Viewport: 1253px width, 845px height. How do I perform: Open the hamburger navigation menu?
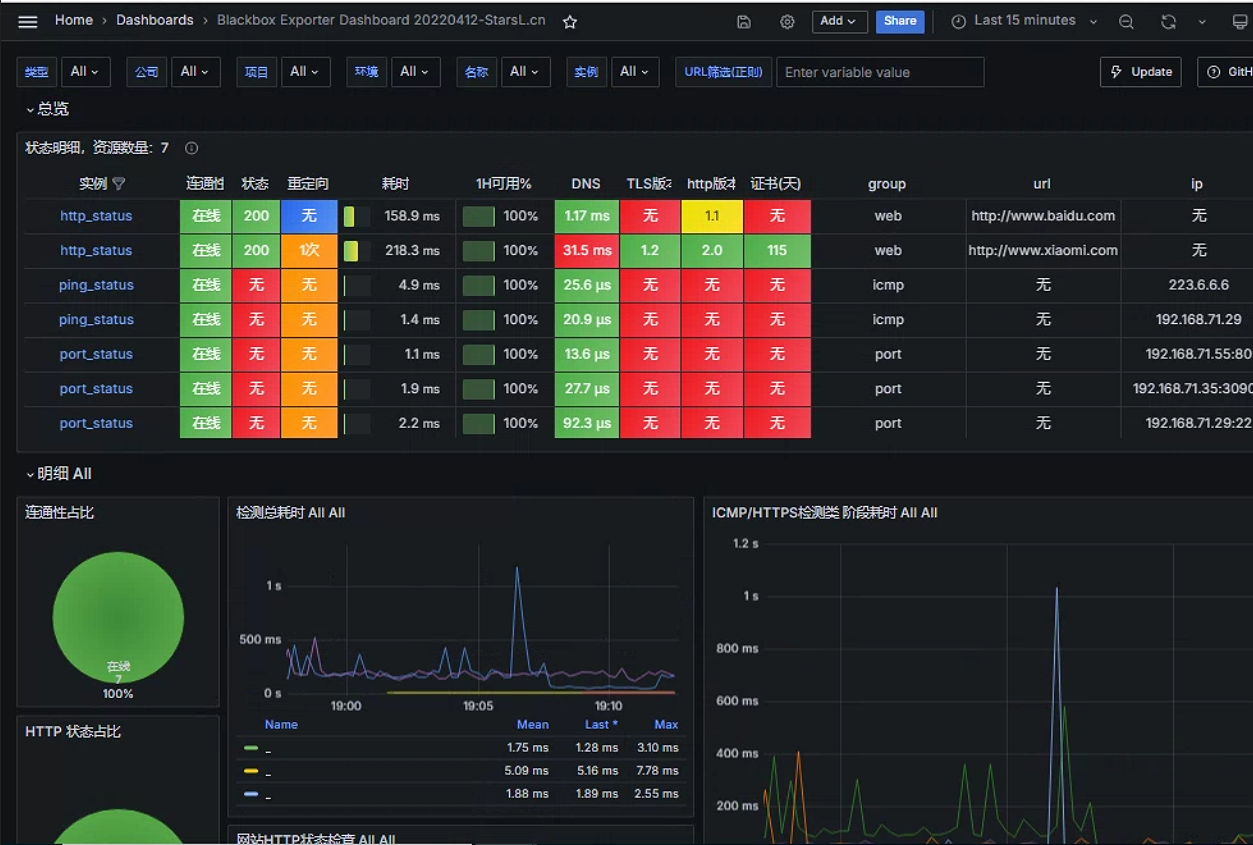click(x=28, y=21)
